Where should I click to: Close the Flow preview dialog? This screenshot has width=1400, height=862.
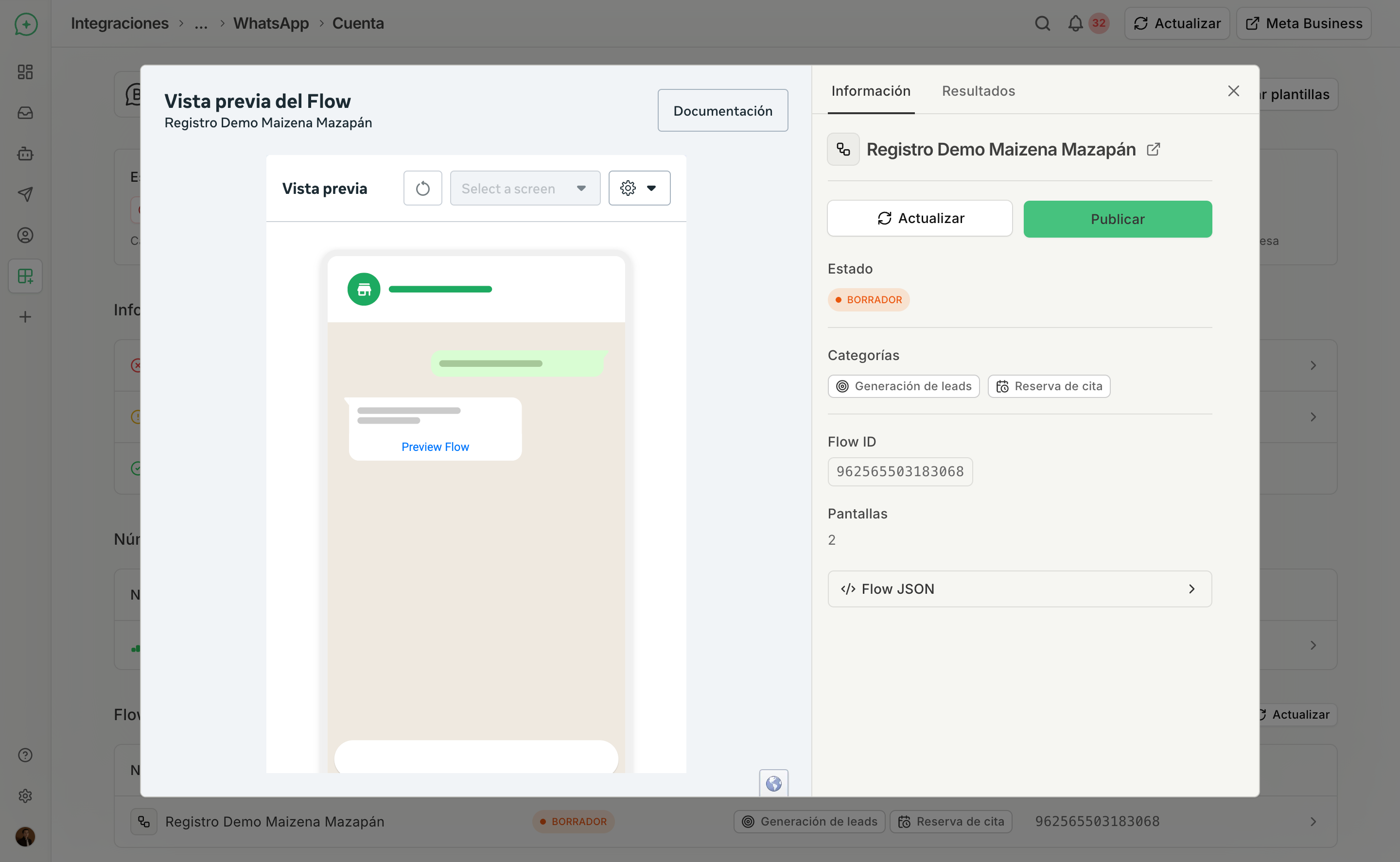(1233, 91)
